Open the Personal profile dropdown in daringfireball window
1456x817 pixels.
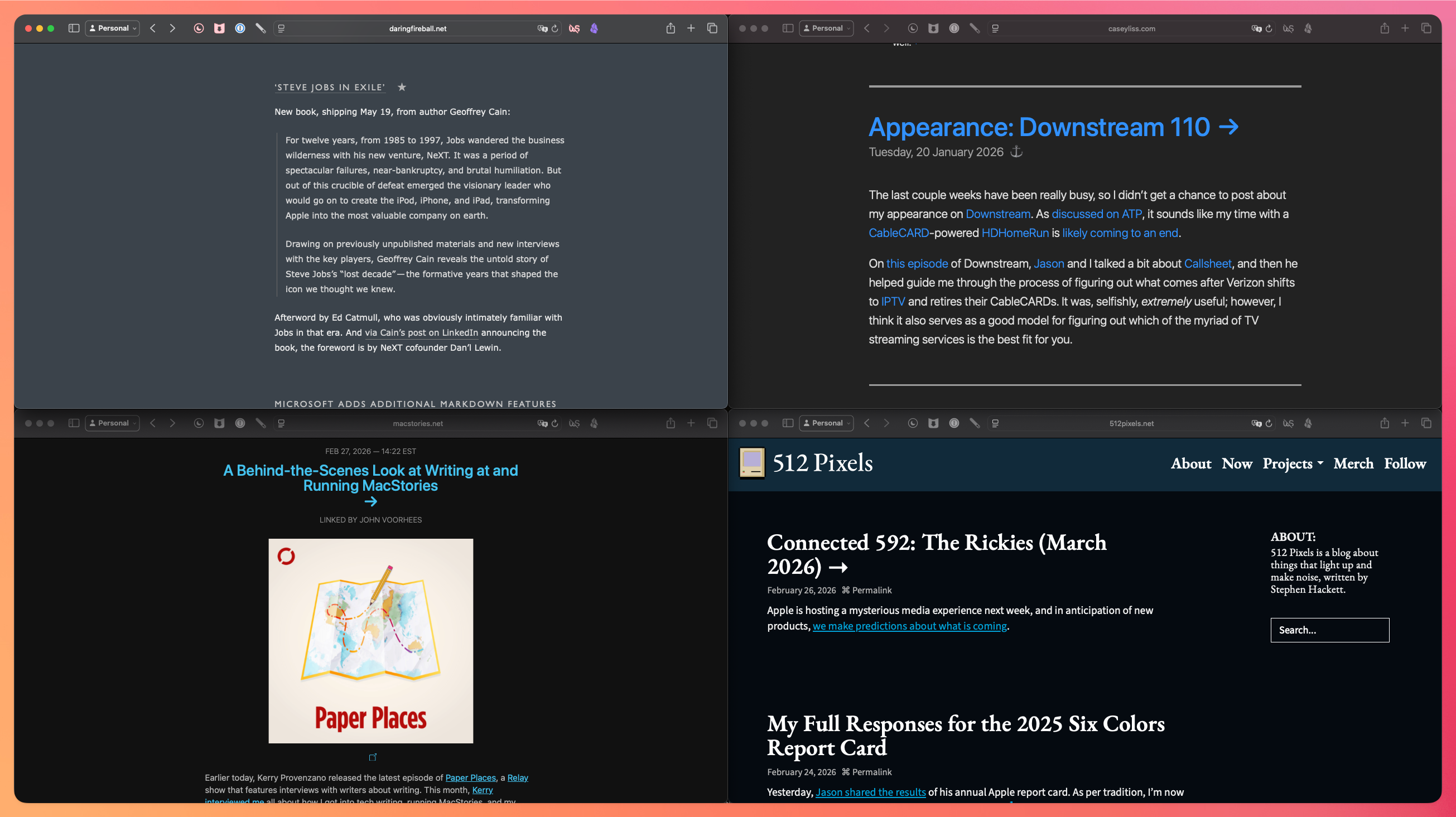pyautogui.click(x=113, y=28)
